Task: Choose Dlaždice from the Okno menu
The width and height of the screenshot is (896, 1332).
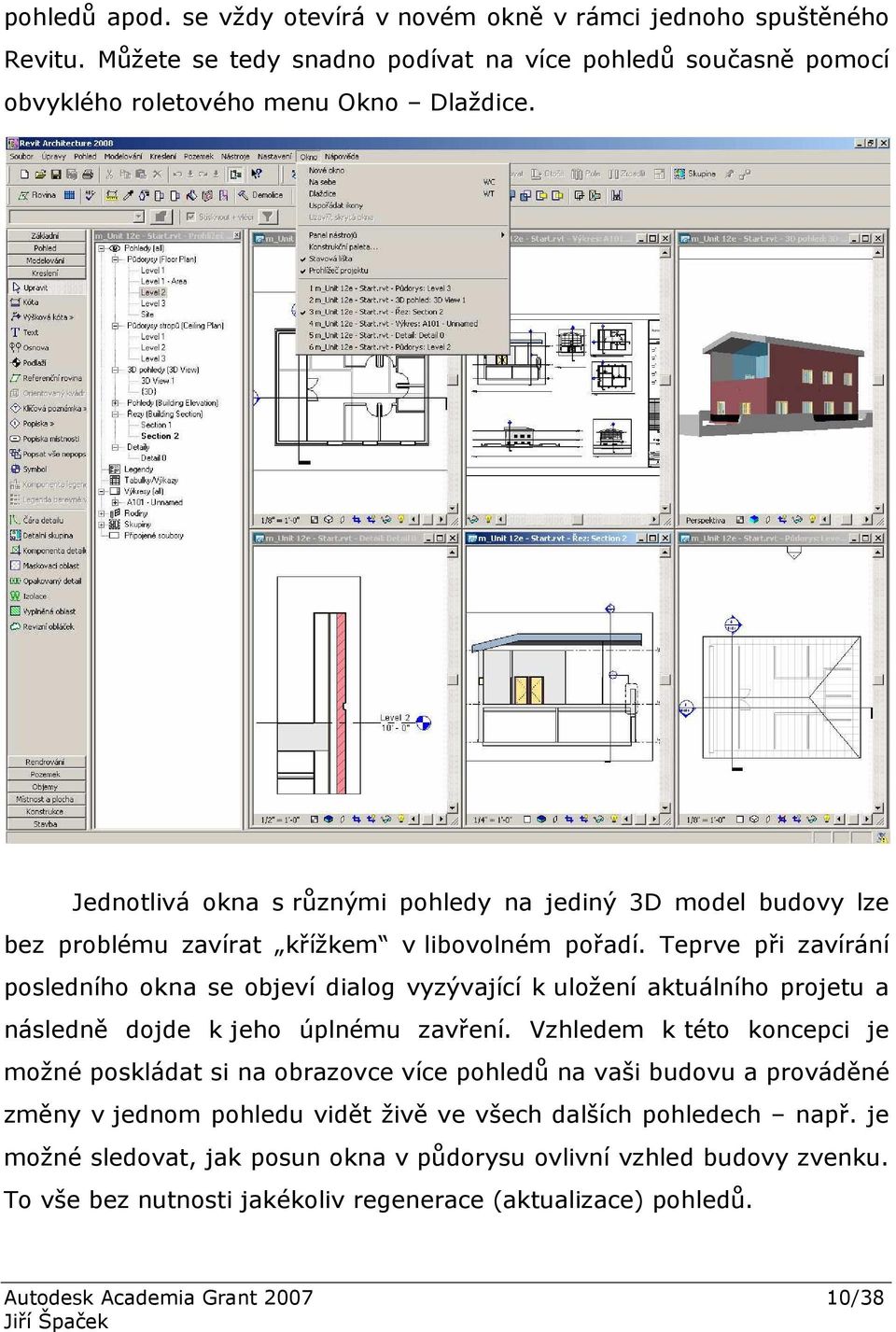Action: (x=401, y=194)
